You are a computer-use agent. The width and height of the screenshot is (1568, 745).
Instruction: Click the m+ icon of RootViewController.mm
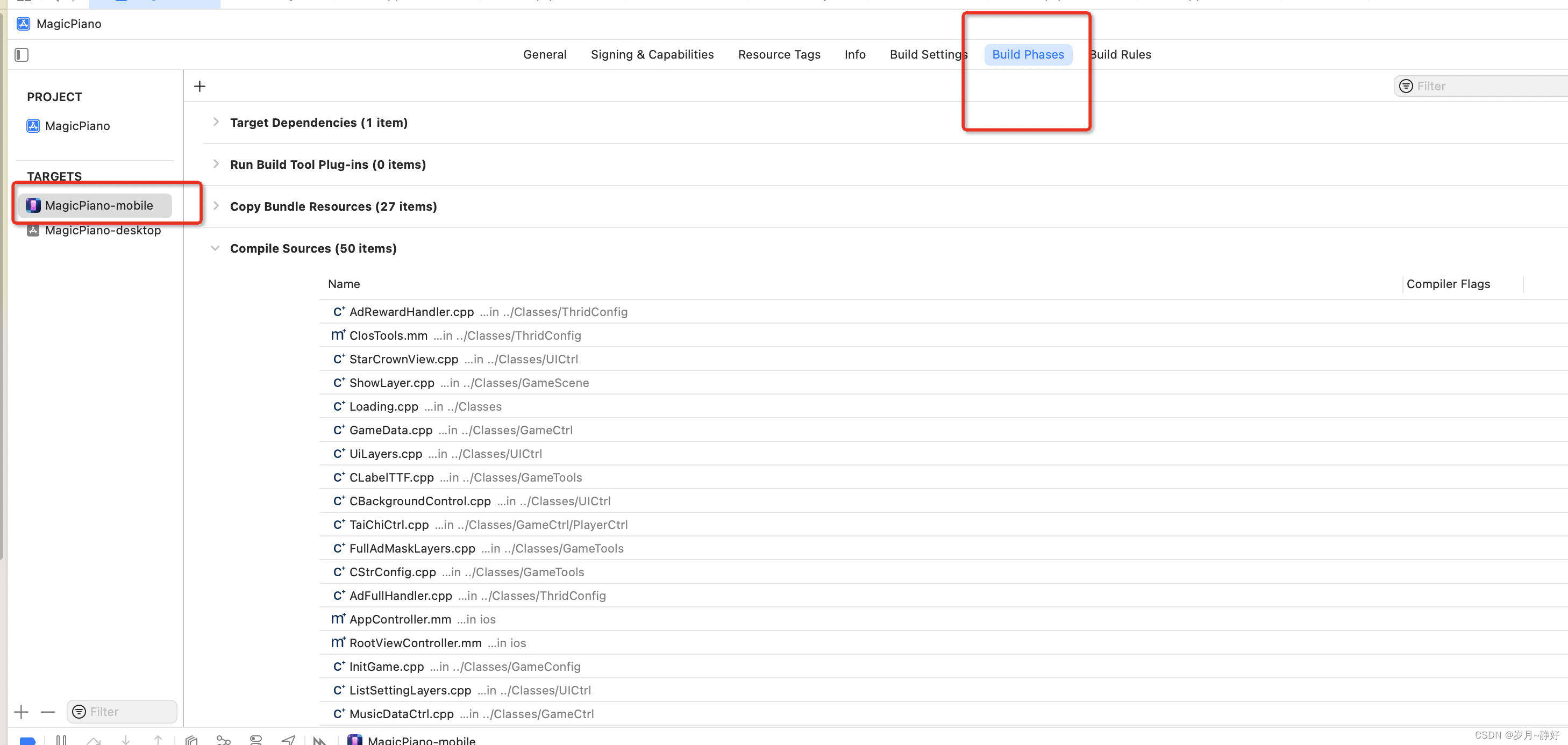tap(338, 643)
